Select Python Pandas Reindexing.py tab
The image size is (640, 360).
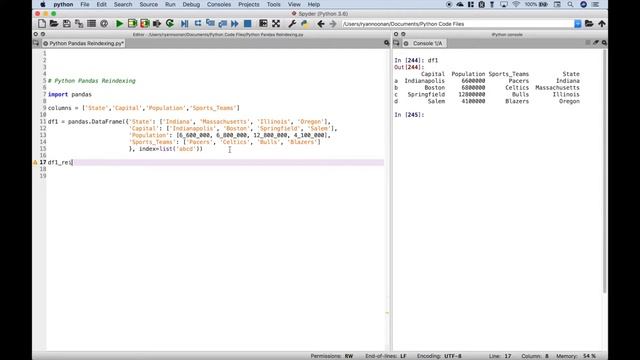click(83, 43)
